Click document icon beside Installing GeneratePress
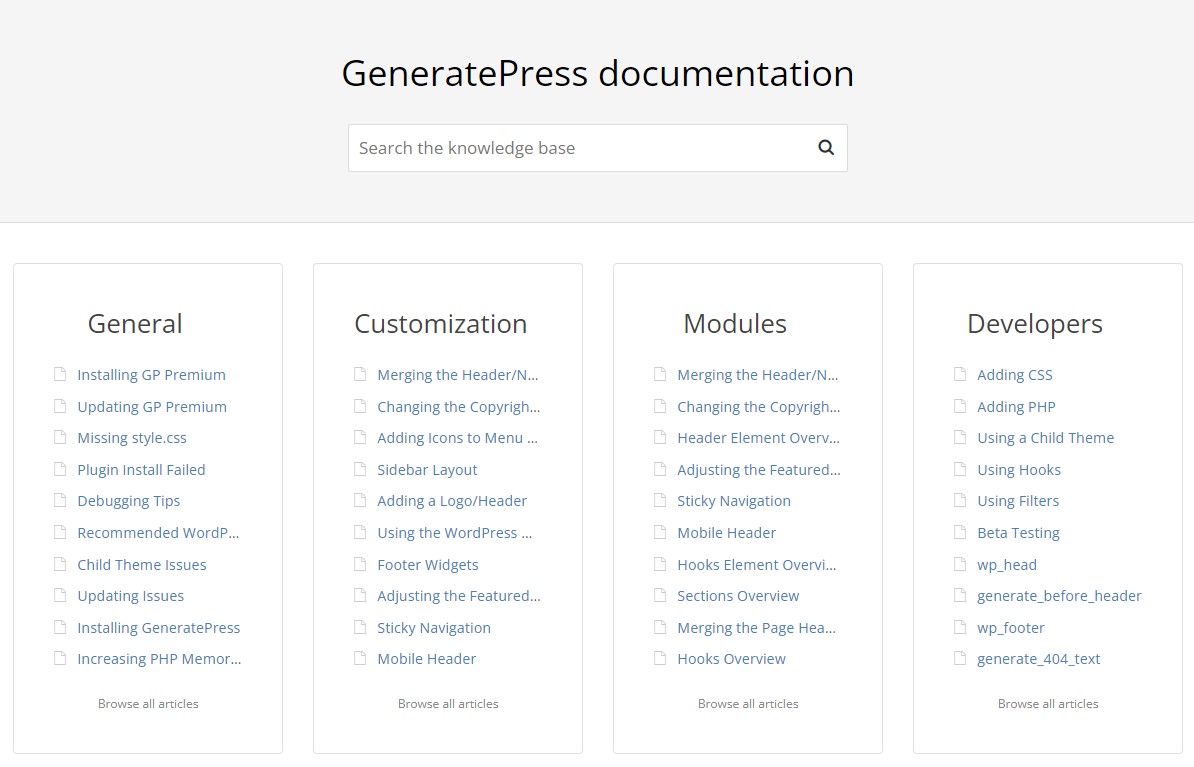The image size is (1194, 767). pos(59,628)
